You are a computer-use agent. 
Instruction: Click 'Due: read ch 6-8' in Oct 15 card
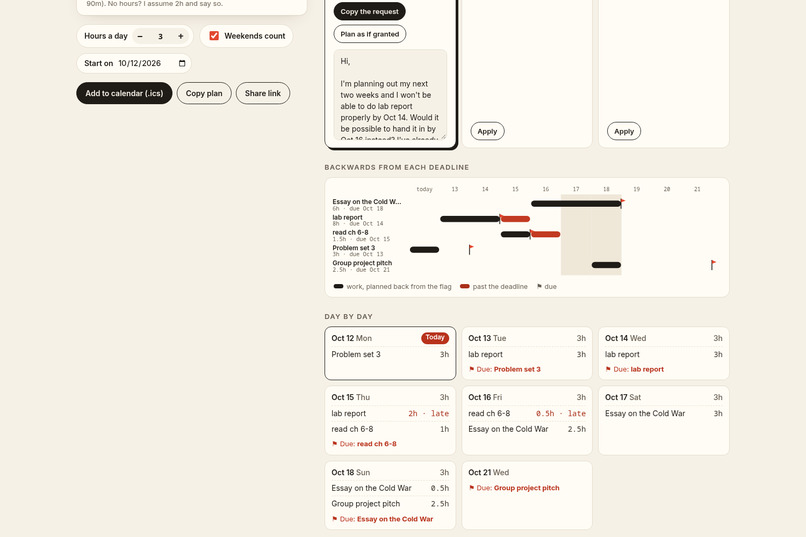pos(364,443)
